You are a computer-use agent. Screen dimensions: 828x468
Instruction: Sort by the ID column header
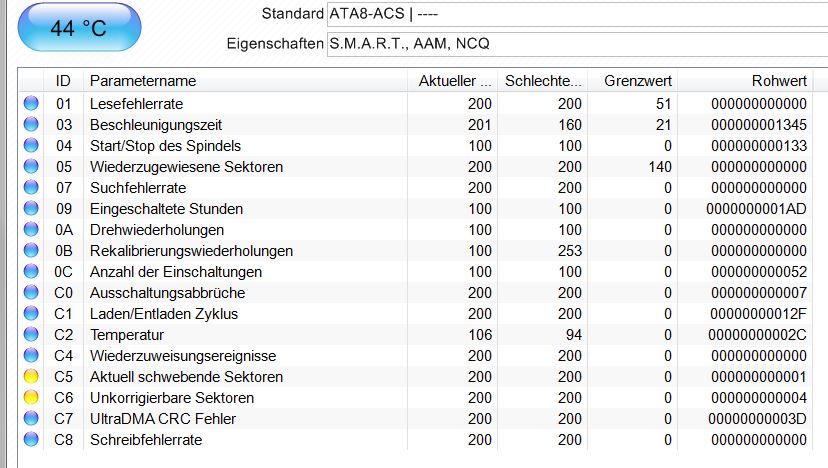pyautogui.click(x=63, y=80)
